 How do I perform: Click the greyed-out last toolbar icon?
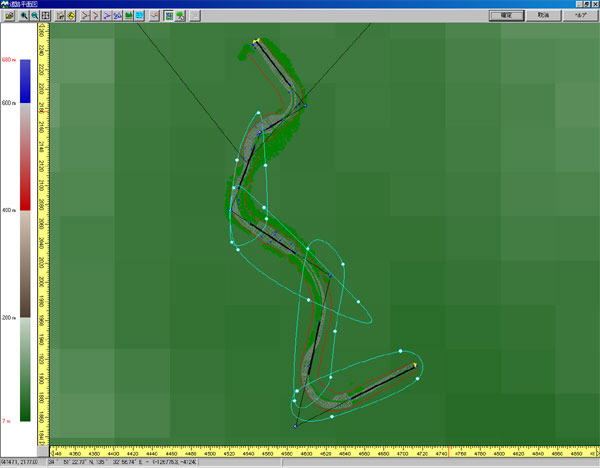point(194,16)
